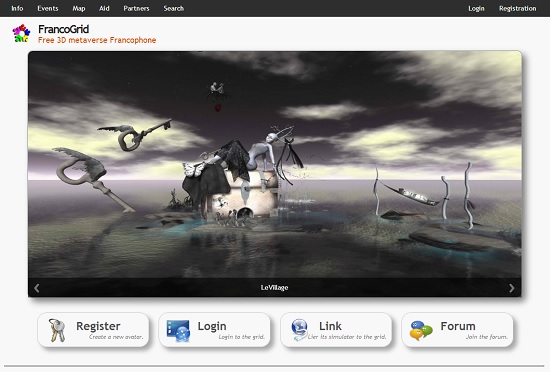Open the Aid menu item

[x=104, y=8]
